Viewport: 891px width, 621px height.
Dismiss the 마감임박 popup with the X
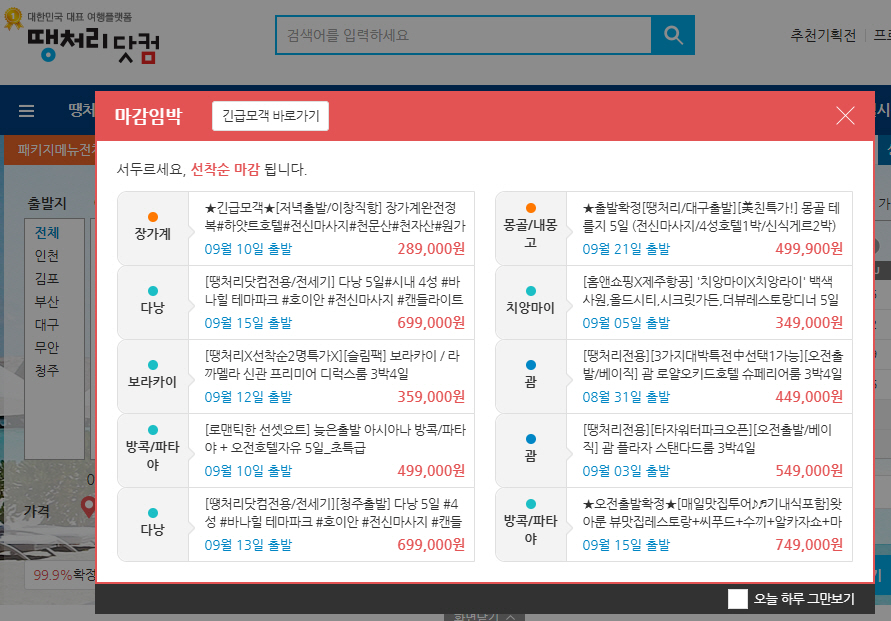coord(845,115)
